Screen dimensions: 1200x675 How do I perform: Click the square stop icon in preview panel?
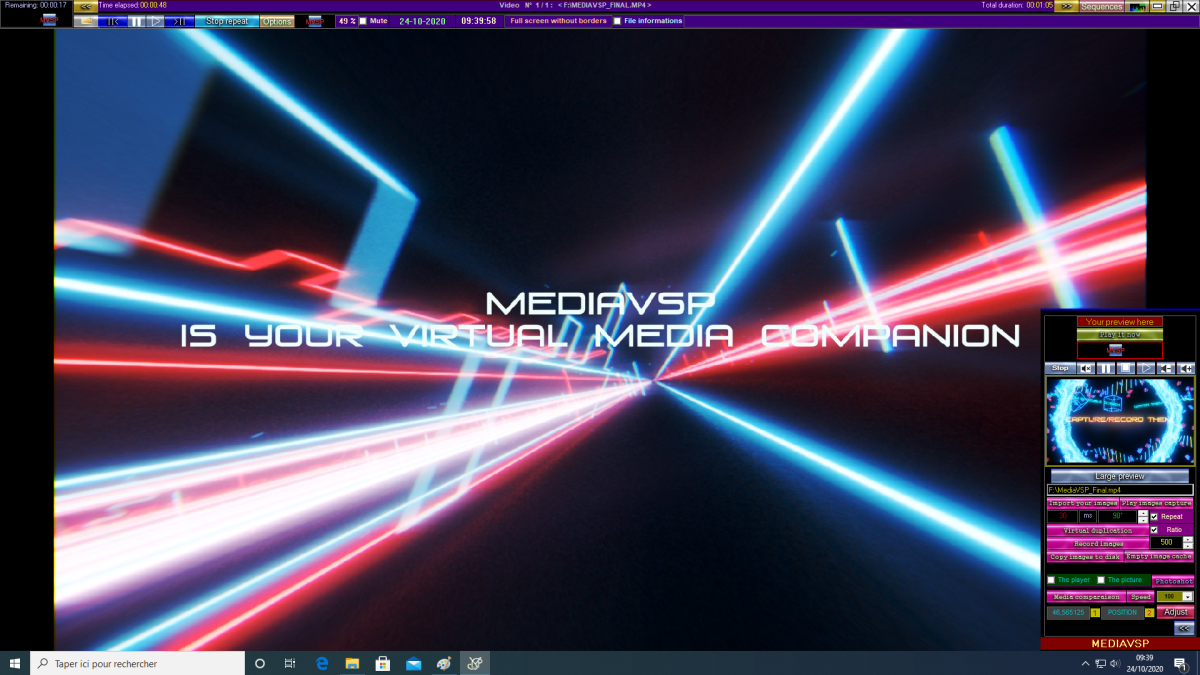click(1126, 368)
